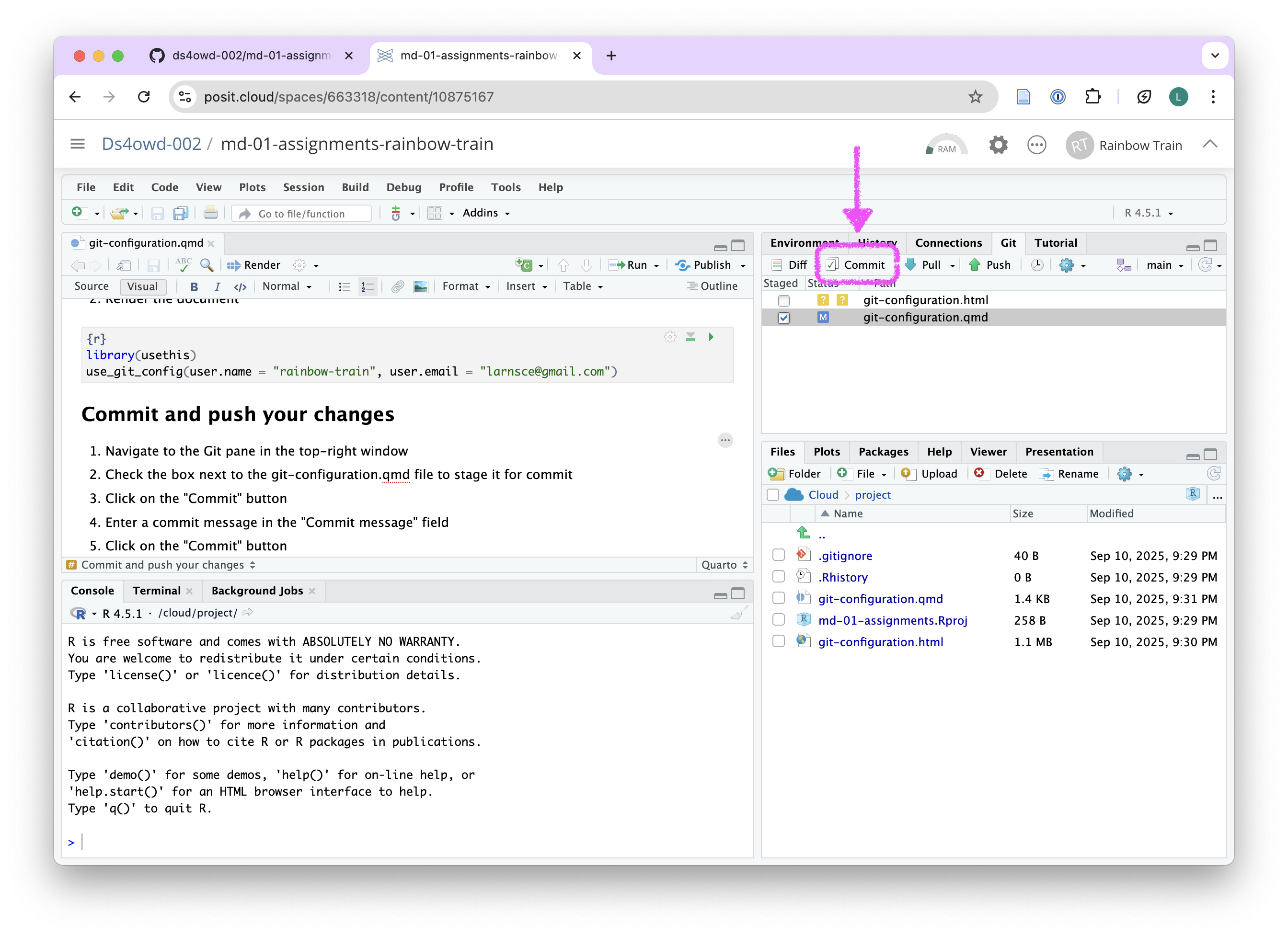Click the Find/Replace magnifier icon
Image resolution: width=1288 pixels, height=936 pixels.
(x=207, y=265)
